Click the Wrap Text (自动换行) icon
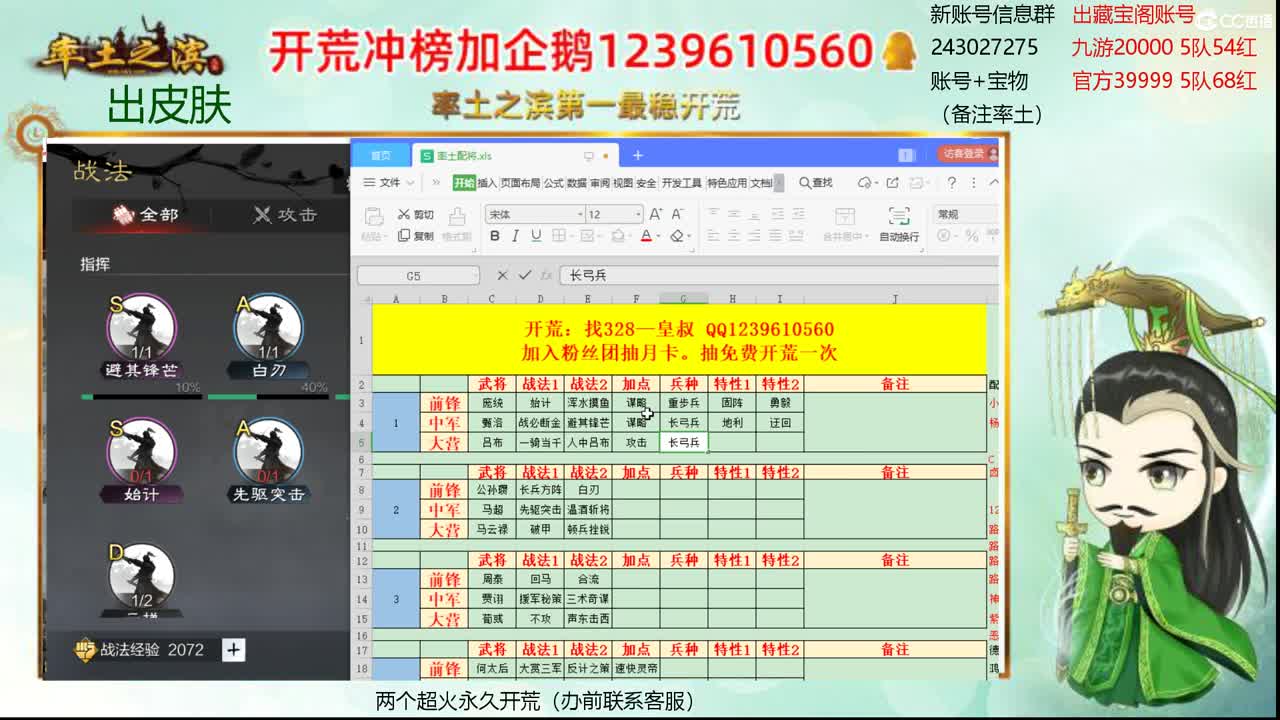The width and height of the screenshot is (1280, 720). (899, 216)
